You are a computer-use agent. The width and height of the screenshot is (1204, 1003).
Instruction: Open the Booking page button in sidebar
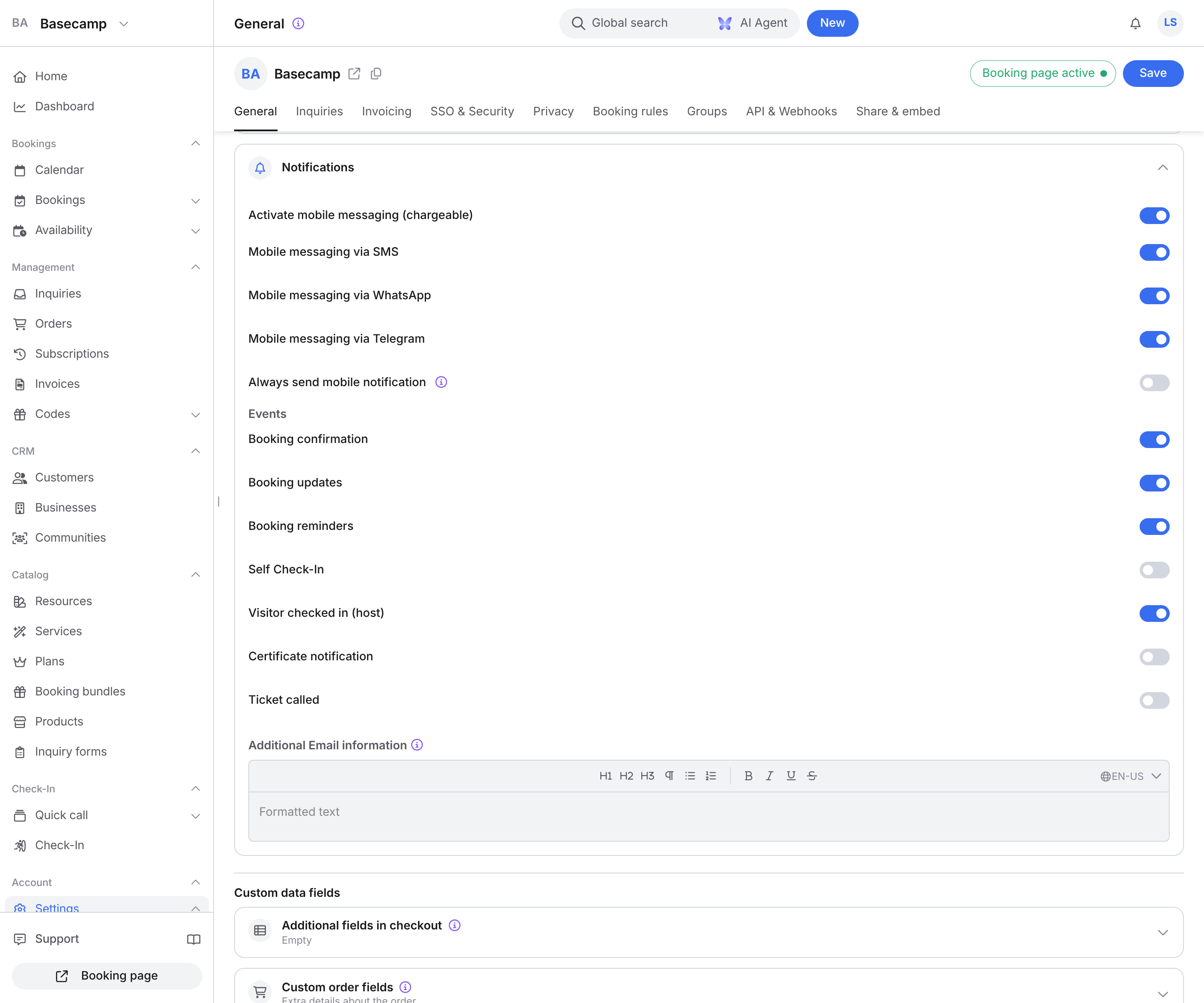[x=107, y=975]
